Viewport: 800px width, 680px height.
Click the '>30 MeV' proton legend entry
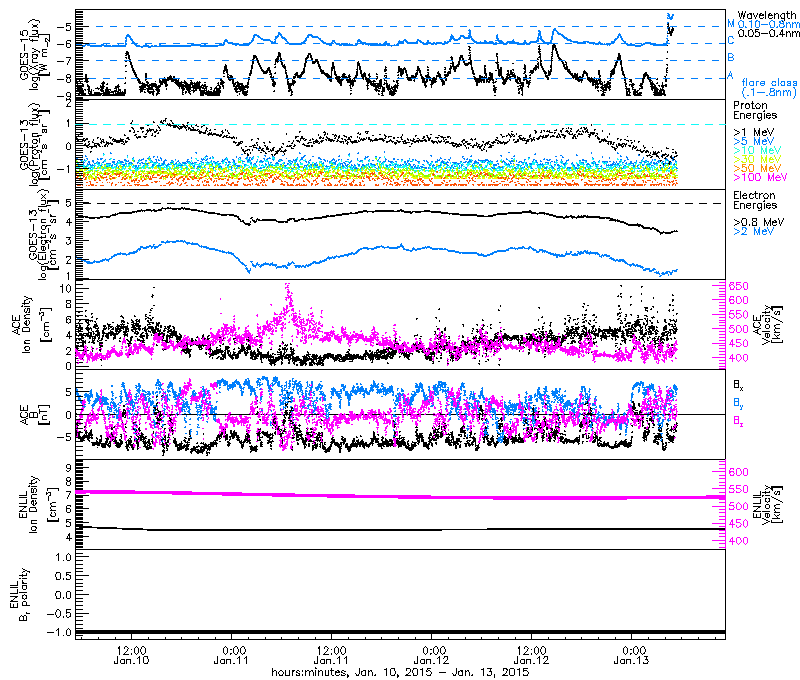pyautogui.click(x=757, y=159)
